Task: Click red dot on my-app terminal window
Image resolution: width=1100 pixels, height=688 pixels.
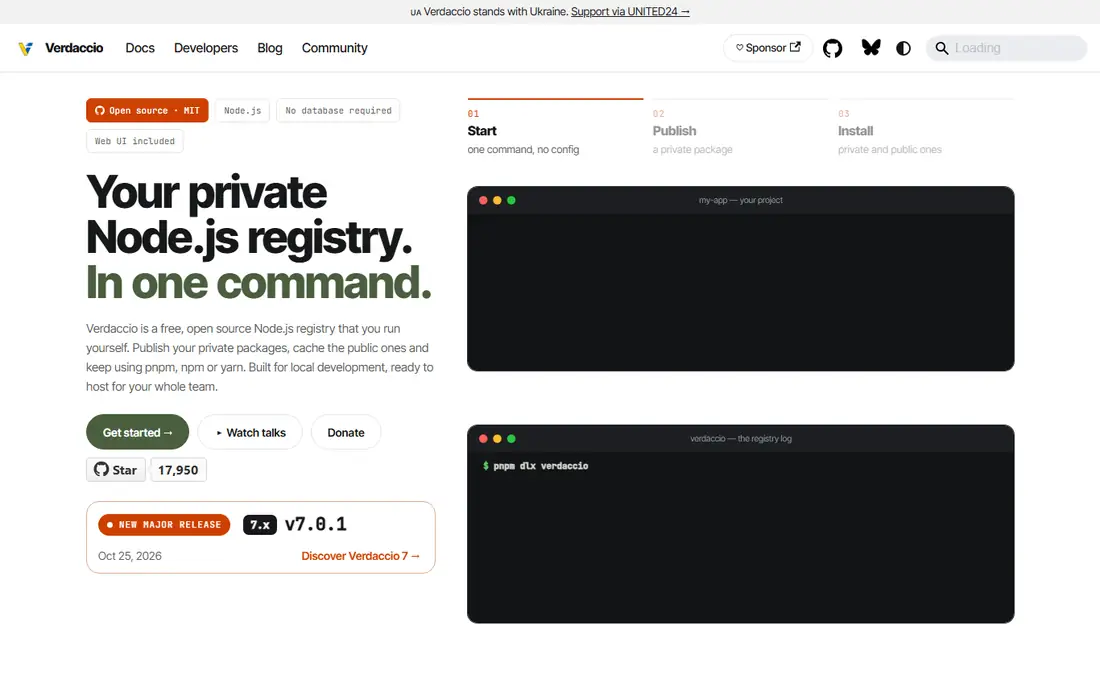Action: [x=483, y=201]
